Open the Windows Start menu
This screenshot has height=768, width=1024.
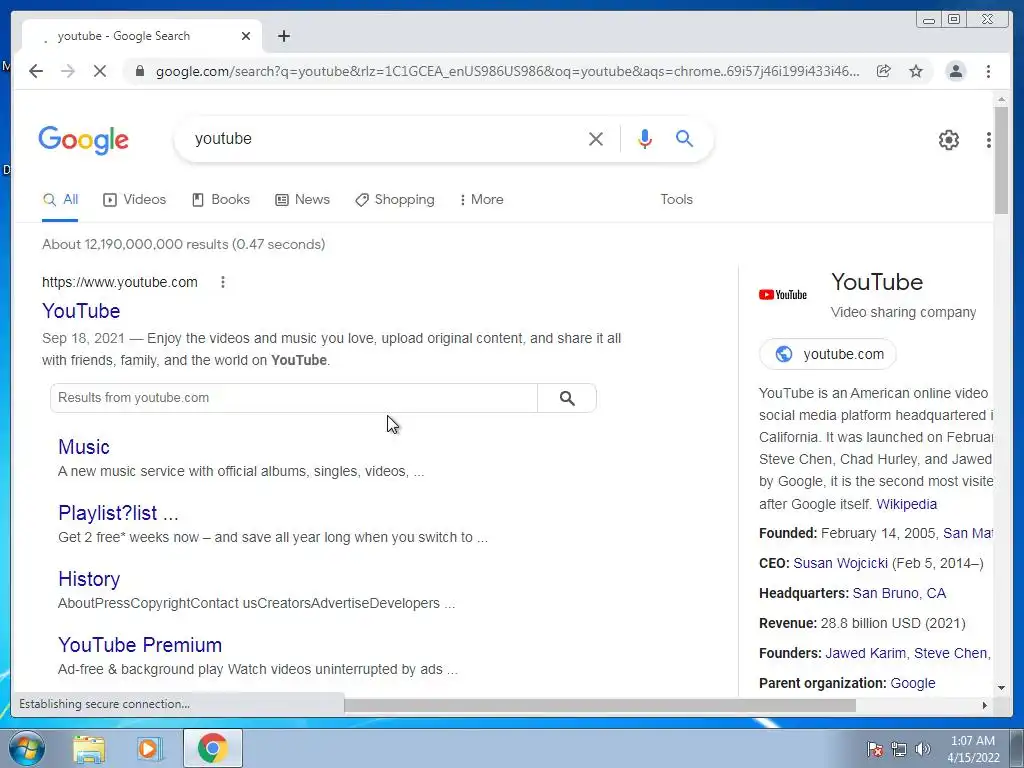(27, 748)
